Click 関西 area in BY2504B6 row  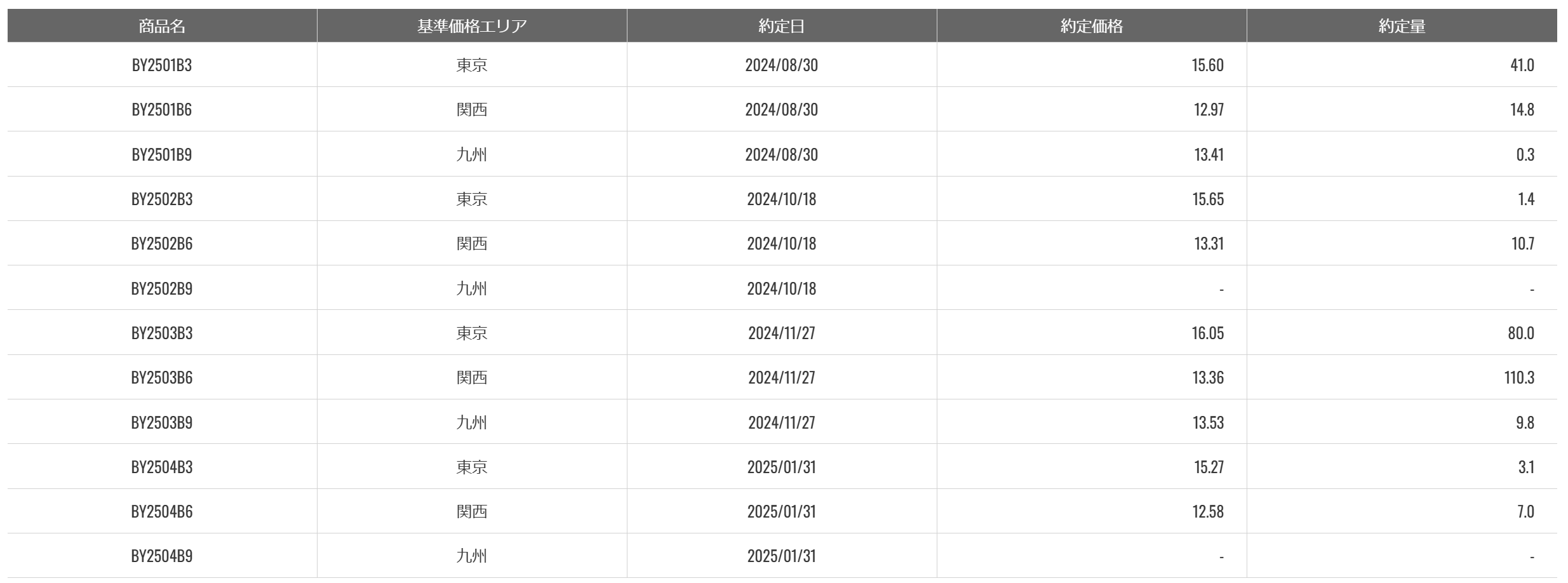(472, 511)
